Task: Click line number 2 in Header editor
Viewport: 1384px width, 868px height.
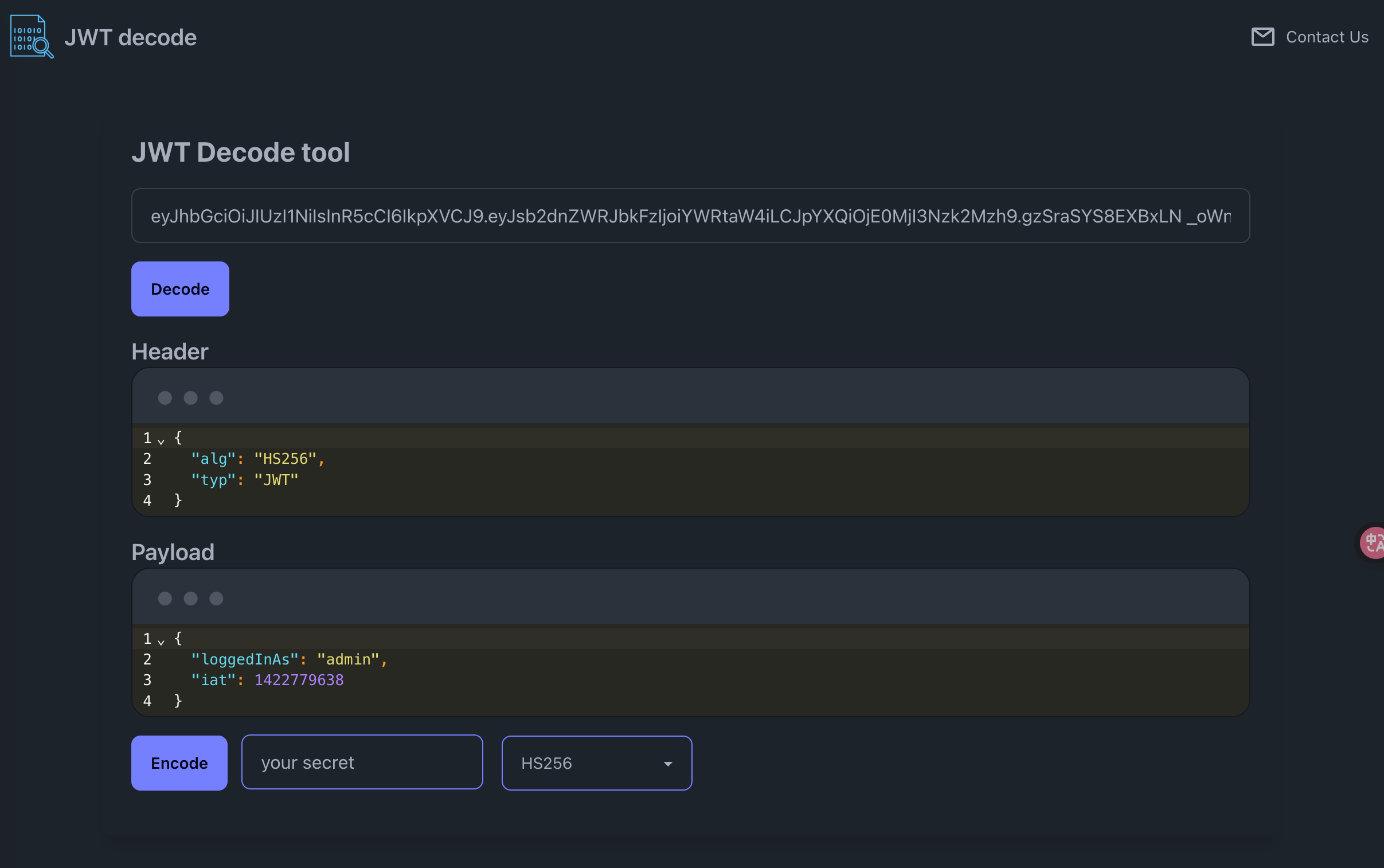Action: (x=147, y=459)
